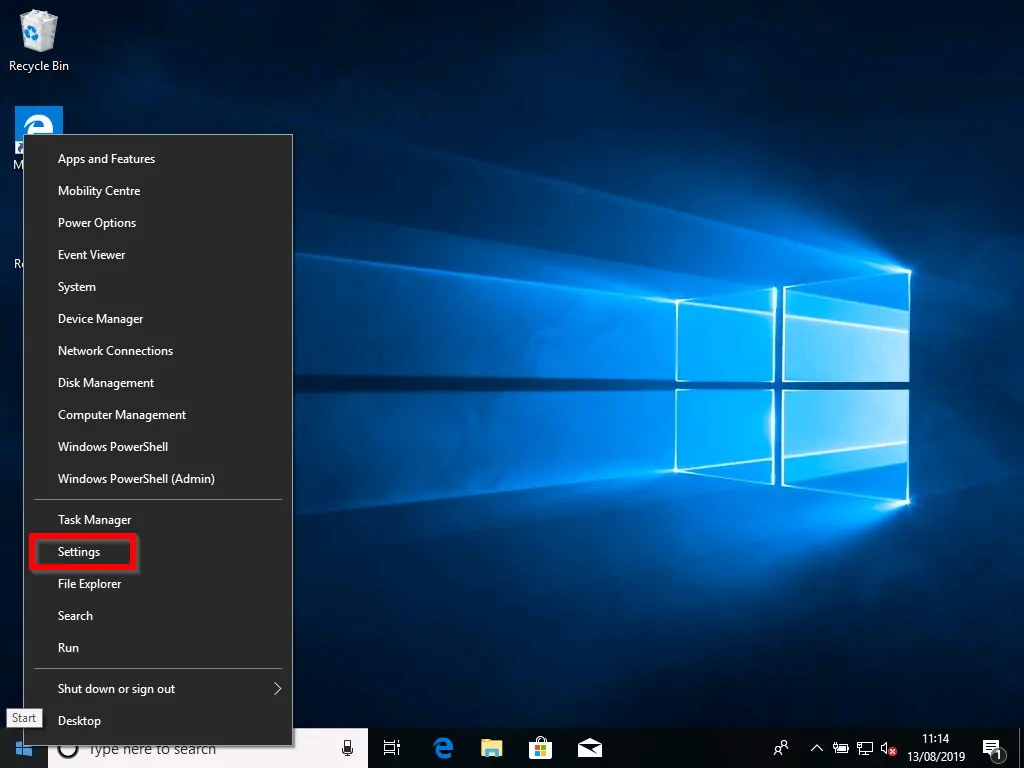
Task: Open the Microsoft Store from the taskbar
Action: [x=540, y=747]
